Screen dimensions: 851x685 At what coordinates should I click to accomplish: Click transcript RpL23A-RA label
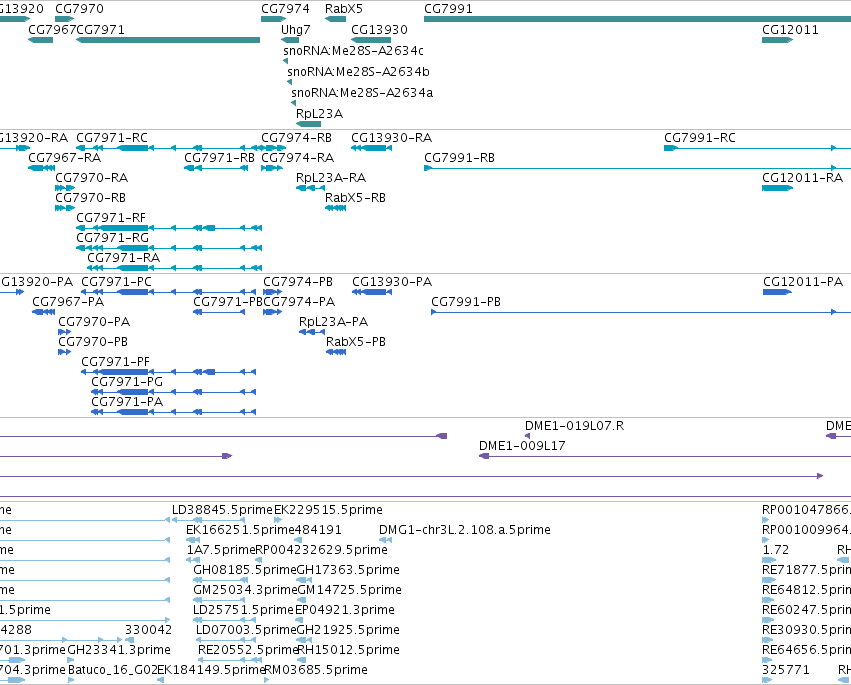(x=331, y=177)
